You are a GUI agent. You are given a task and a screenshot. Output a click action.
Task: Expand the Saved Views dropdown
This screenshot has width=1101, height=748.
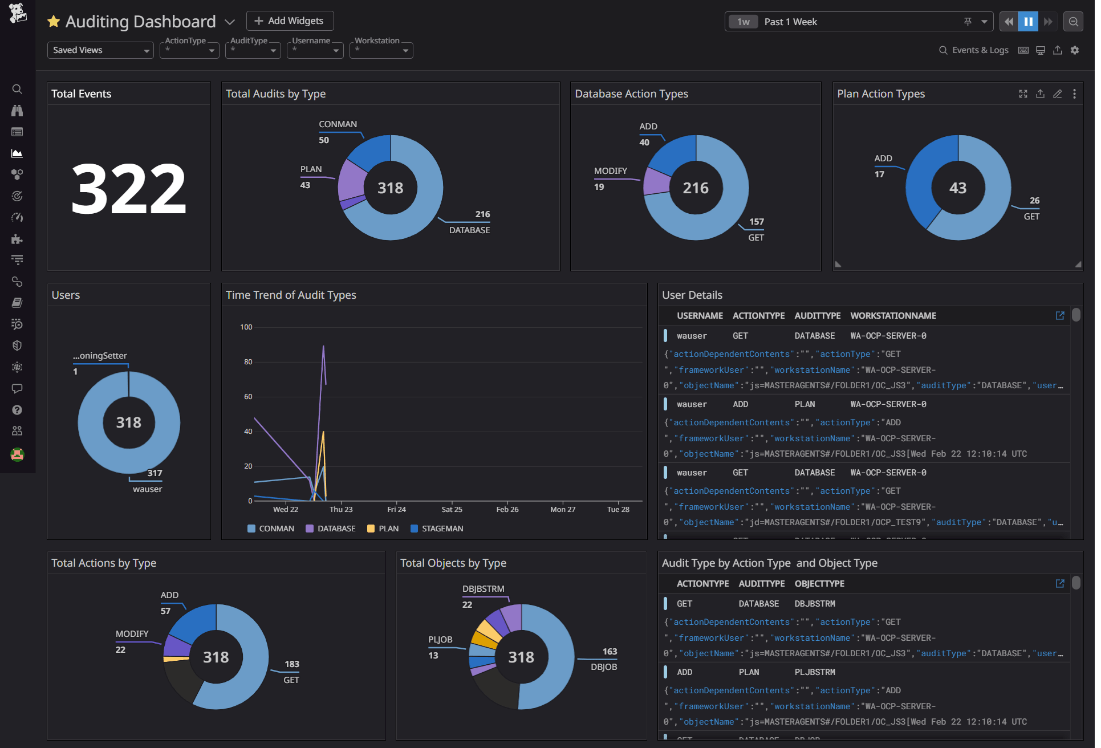(100, 49)
